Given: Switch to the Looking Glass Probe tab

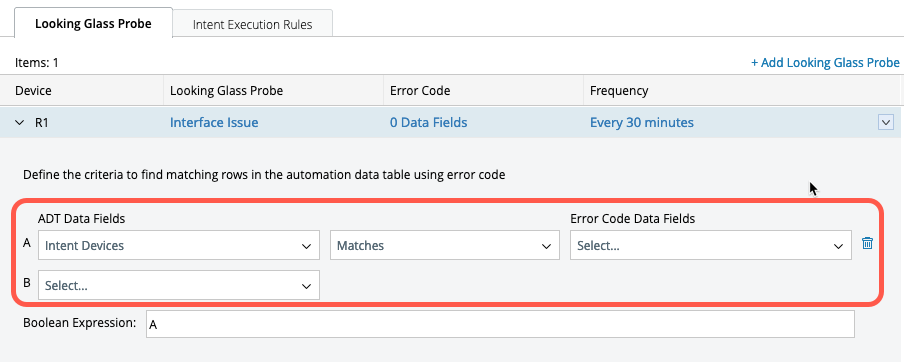Looking at the screenshot, I should point(93,24).
